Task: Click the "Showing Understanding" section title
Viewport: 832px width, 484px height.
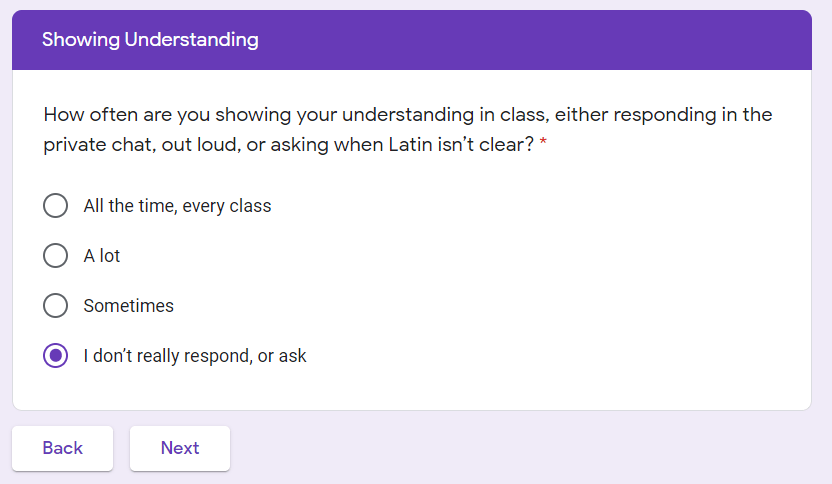Action: 150,40
